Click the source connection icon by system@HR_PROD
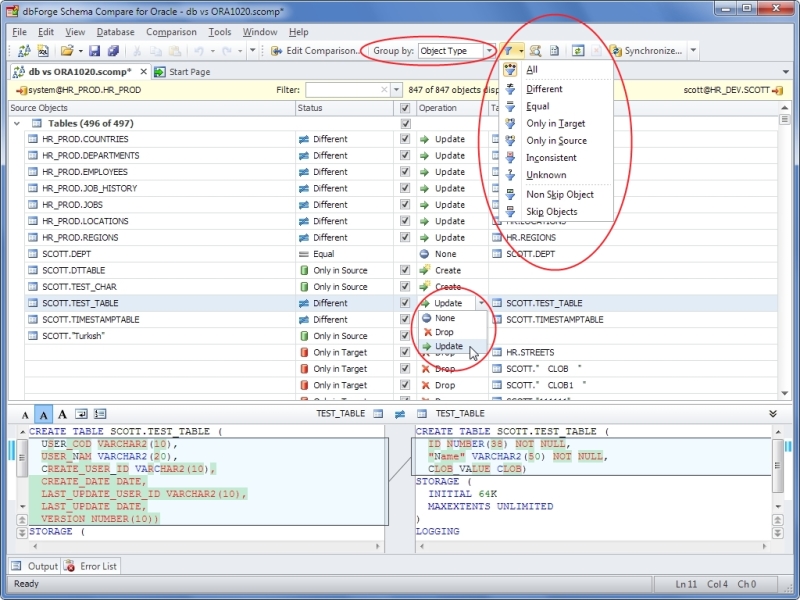Viewport: 800px width, 600px height. pyautogui.click(x=21, y=90)
